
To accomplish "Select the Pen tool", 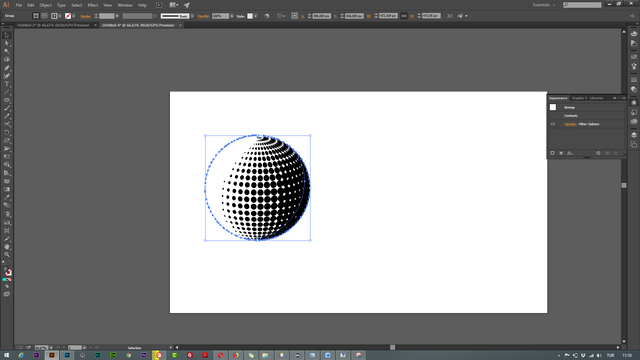I will coord(7,68).
